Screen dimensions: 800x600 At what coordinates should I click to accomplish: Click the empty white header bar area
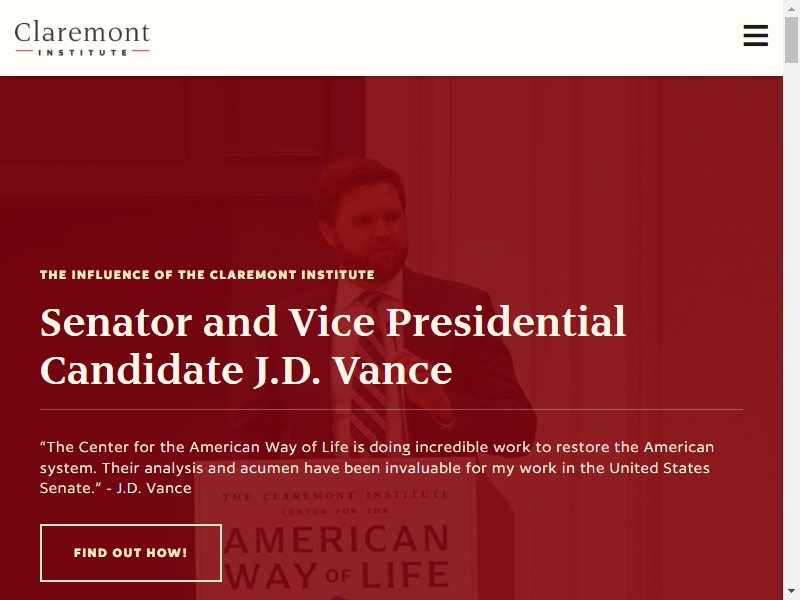(444, 38)
